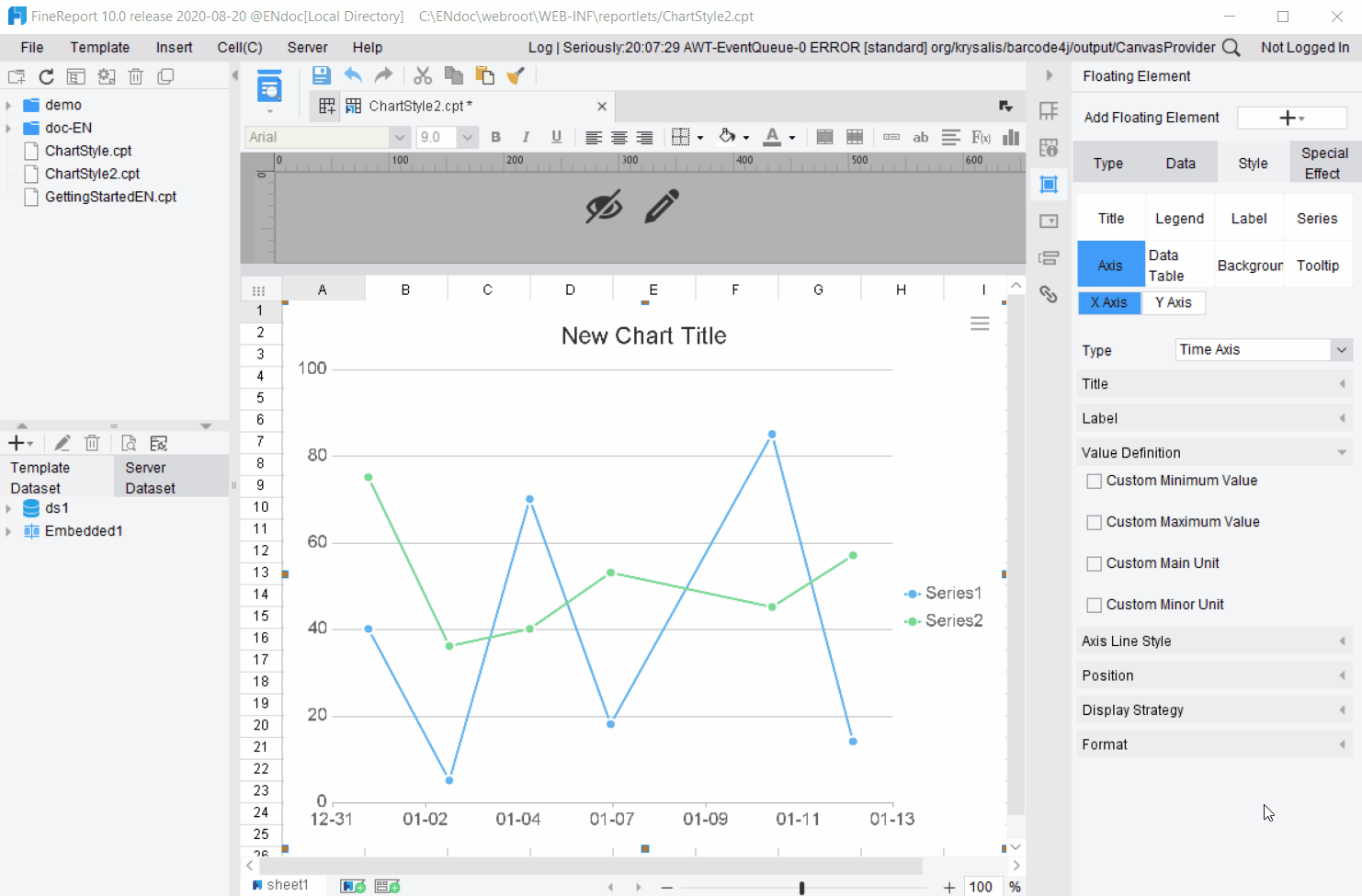
Task: Click the hidden-eye icon above the chart
Action: point(604,207)
